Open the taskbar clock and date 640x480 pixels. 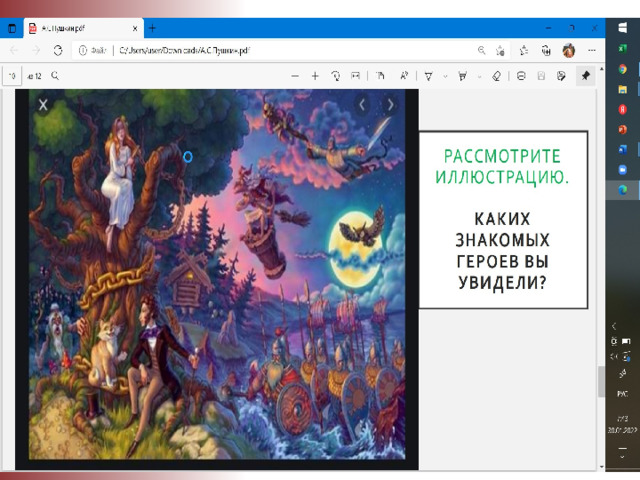[x=622, y=424]
